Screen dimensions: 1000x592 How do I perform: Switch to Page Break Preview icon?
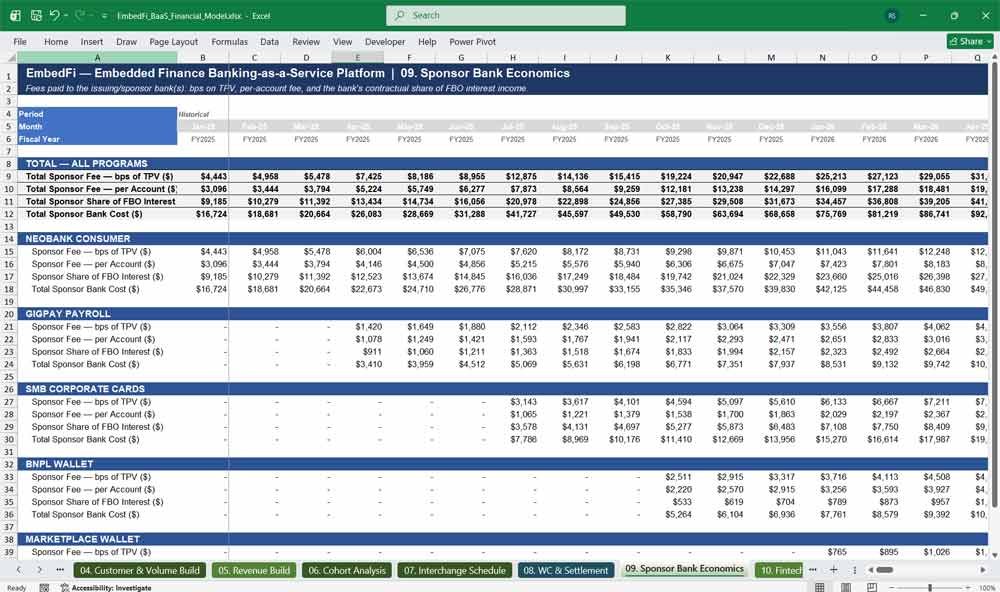pyautogui.click(x=871, y=587)
